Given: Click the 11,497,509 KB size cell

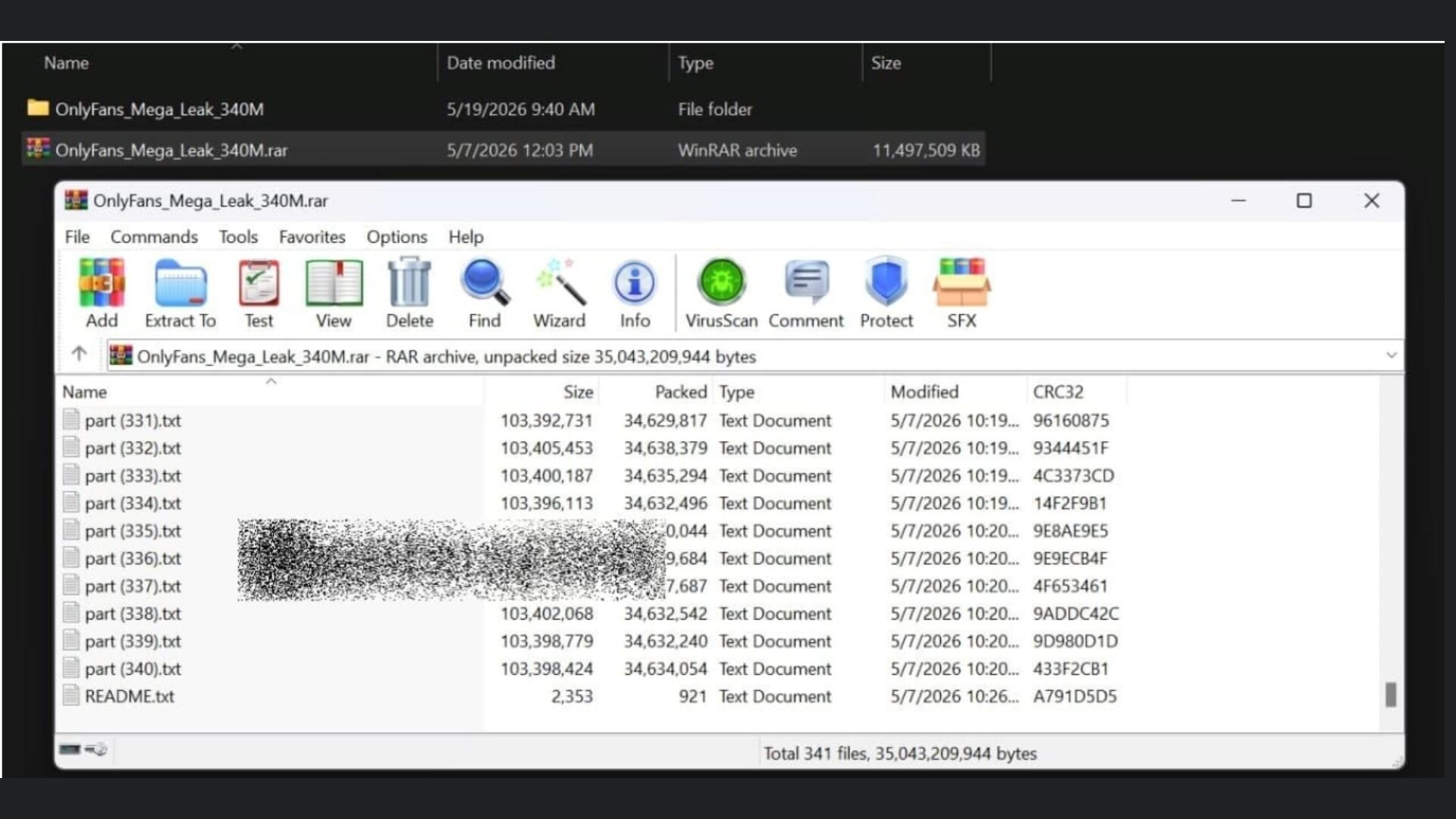Looking at the screenshot, I should [x=926, y=150].
